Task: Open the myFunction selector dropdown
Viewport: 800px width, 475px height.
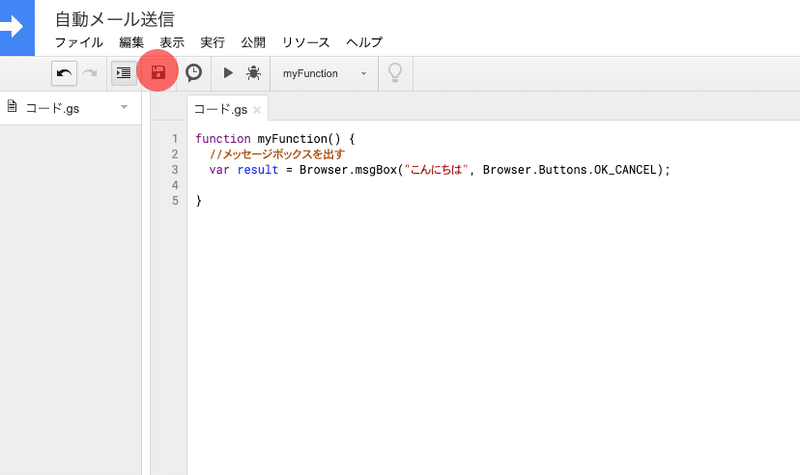Action: 324,73
